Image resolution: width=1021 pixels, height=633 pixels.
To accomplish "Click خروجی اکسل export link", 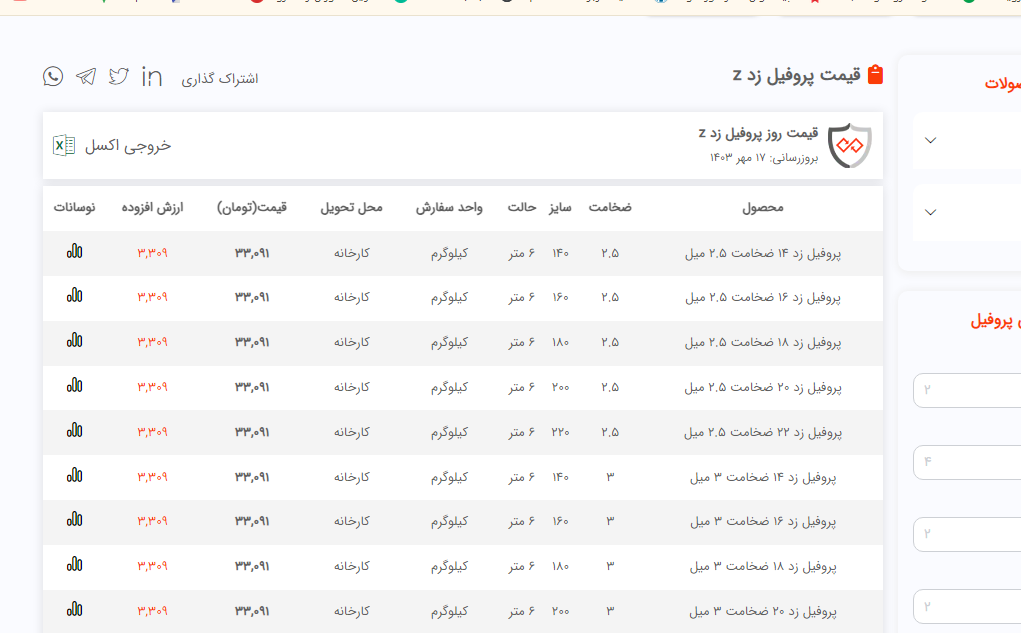I will 128,145.
